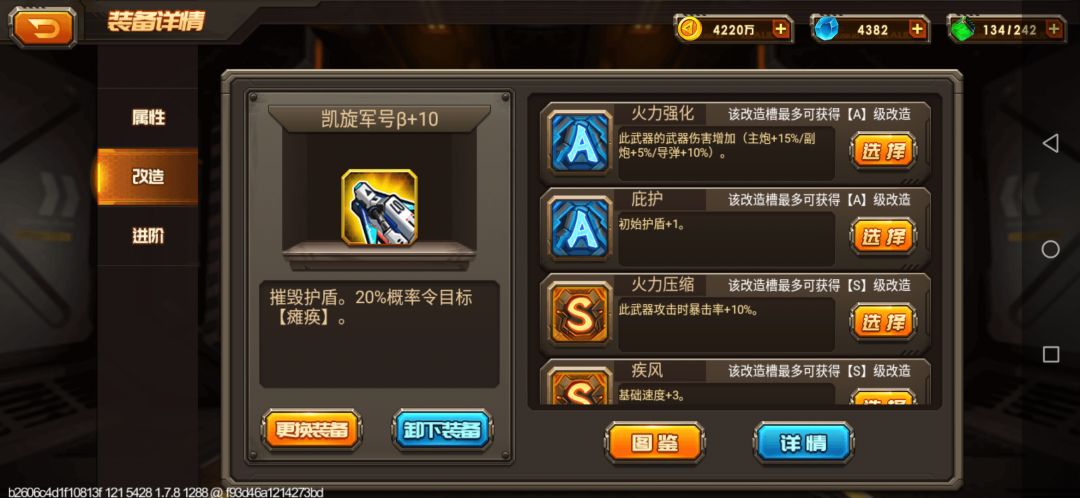This screenshot has width=1080, height=498.
Task: Click the S-grade 疾风 mod icon
Action: pyautogui.click(x=580, y=386)
